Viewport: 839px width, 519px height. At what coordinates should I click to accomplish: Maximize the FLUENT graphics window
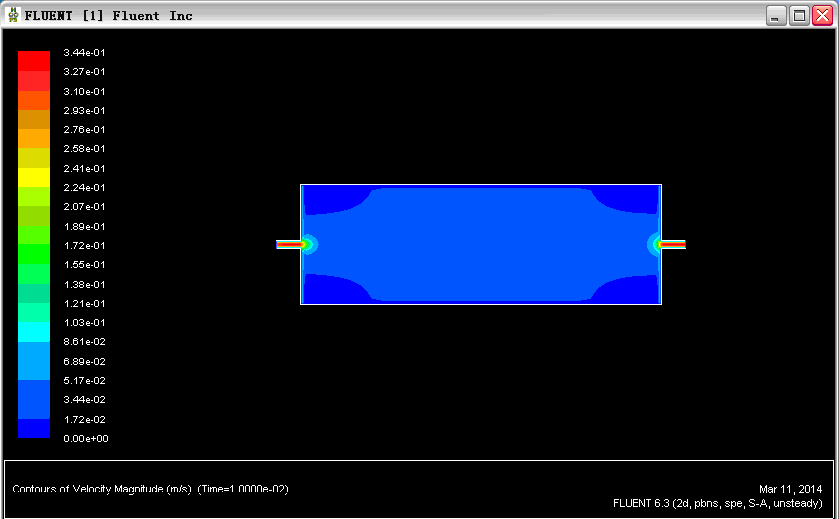pos(799,15)
